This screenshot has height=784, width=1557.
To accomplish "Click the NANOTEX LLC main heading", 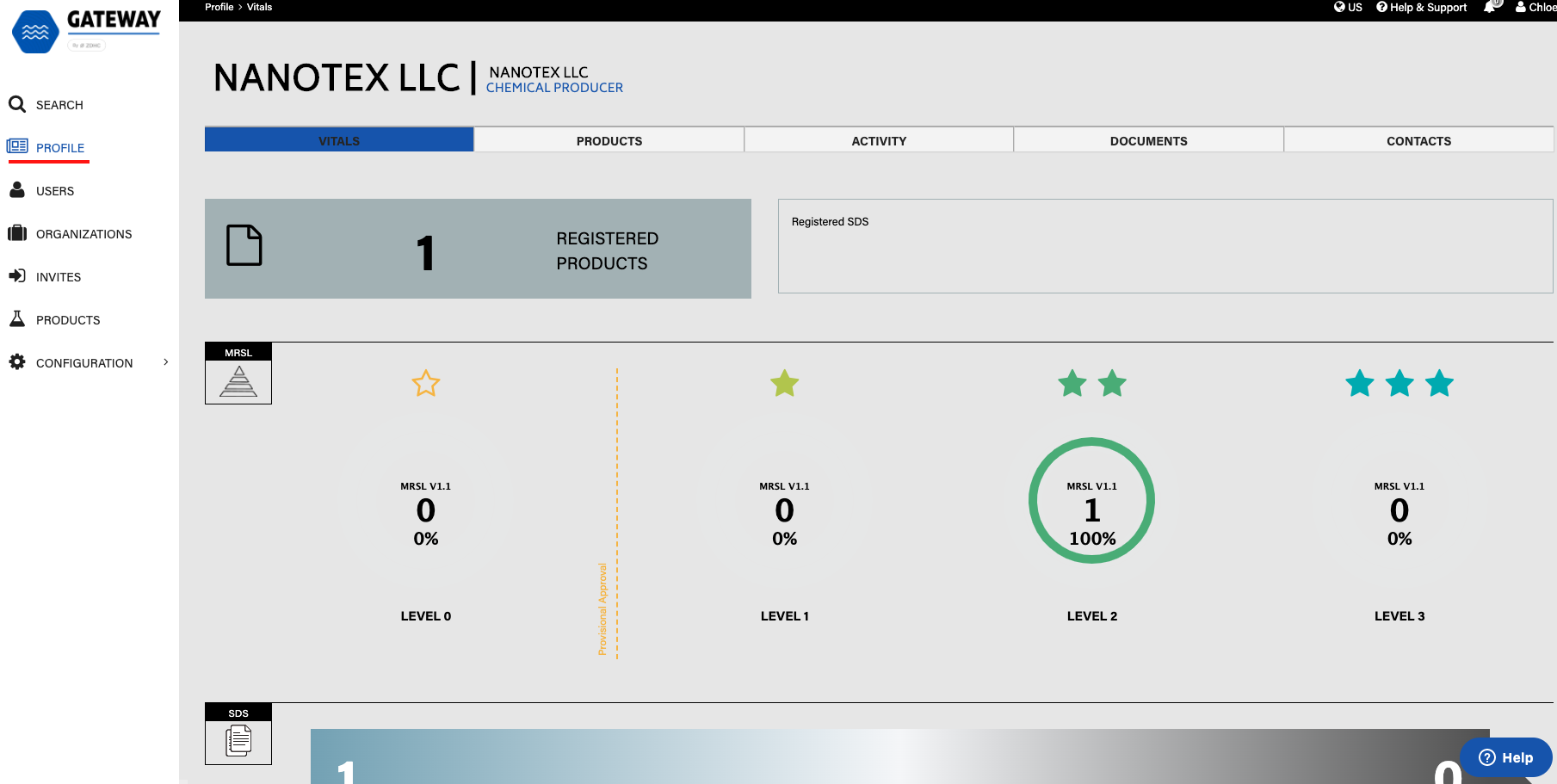I will pos(337,78).
